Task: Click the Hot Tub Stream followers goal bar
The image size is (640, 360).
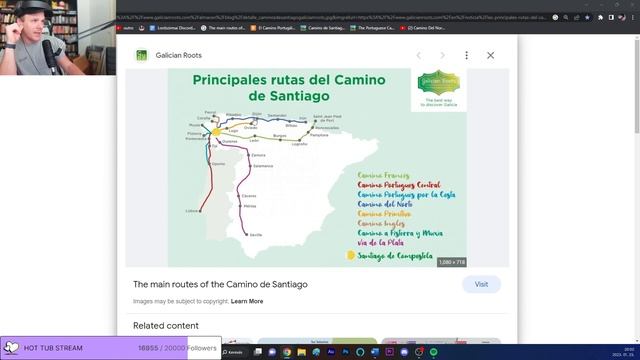Action: (x=111, y=348)
